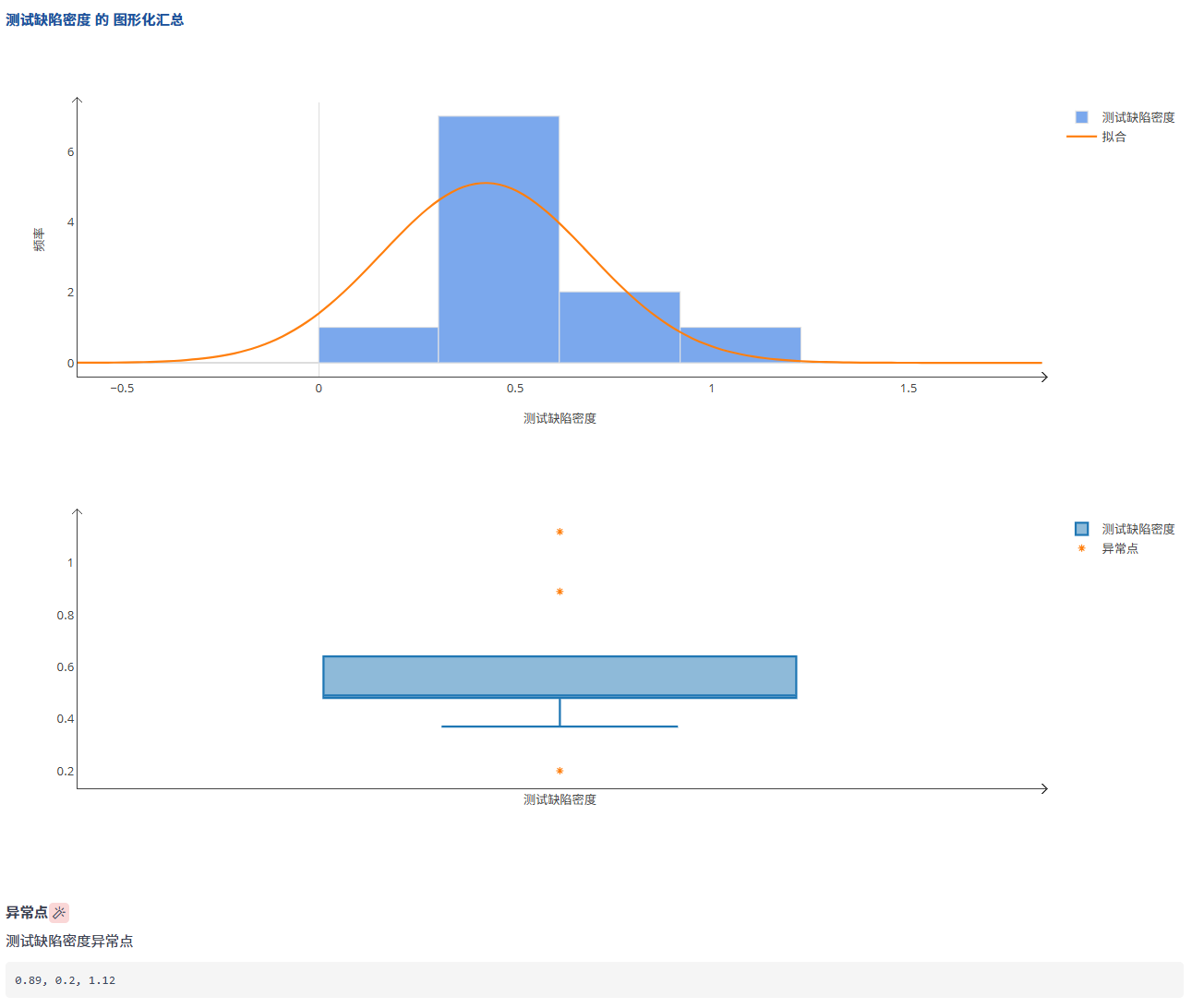Select the leftmost histogram bar starting at 0
1192x1008 pixels.
[379, 345]
